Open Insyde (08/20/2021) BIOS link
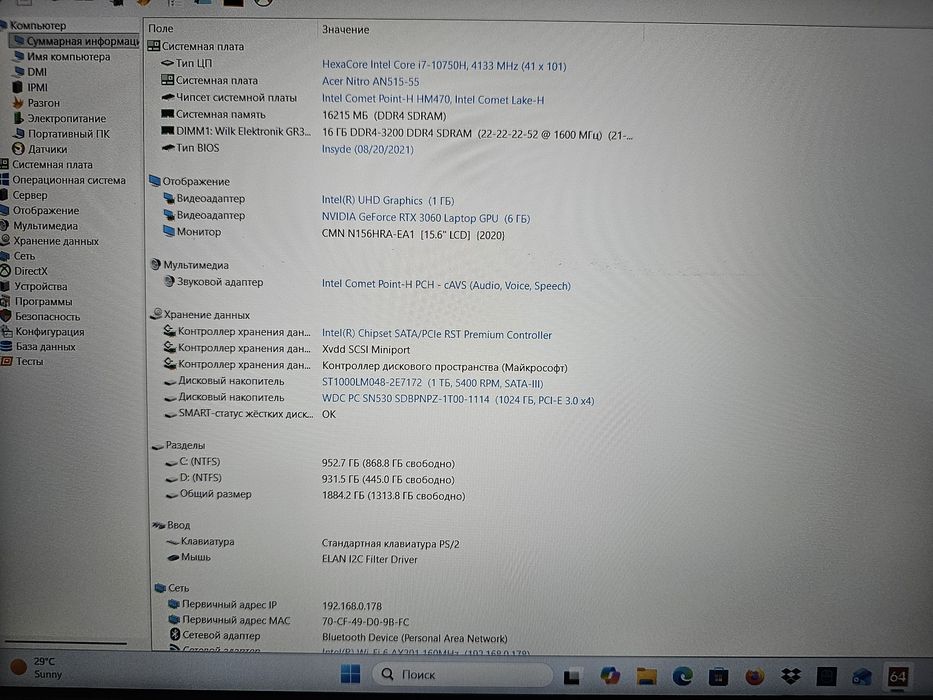 tap(367, 149)
